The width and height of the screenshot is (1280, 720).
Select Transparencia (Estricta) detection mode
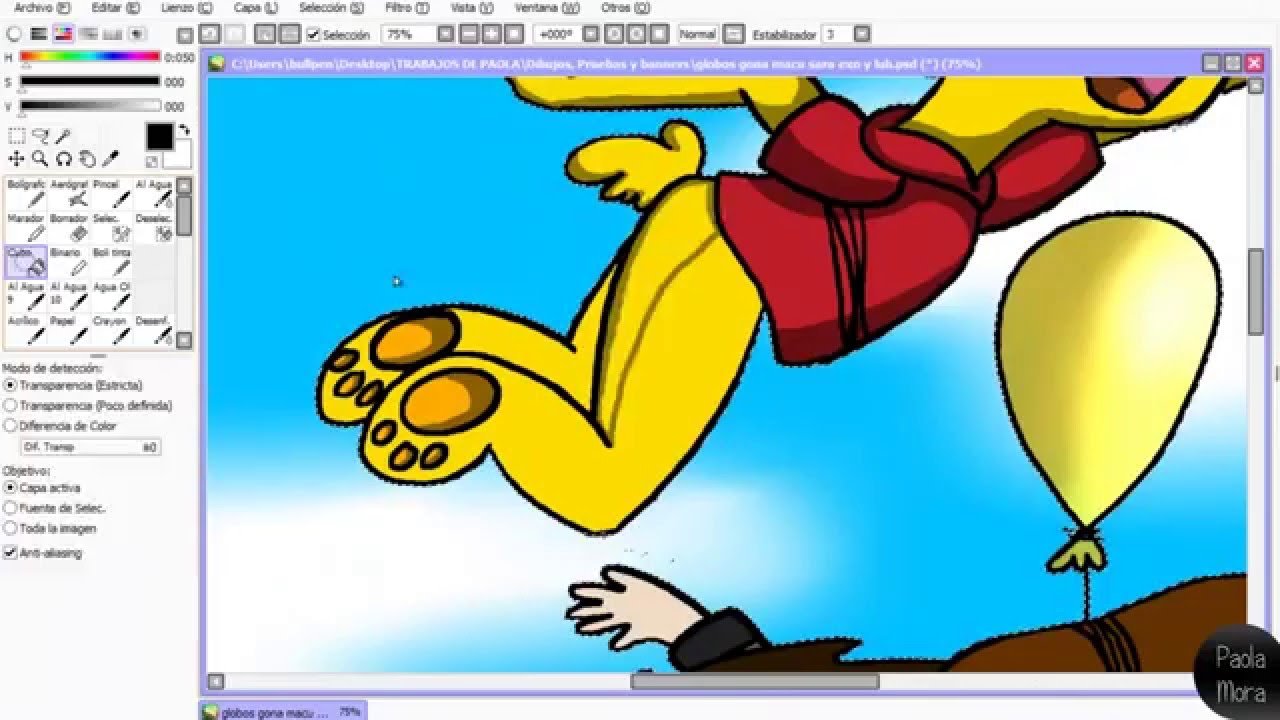[74, 385]
